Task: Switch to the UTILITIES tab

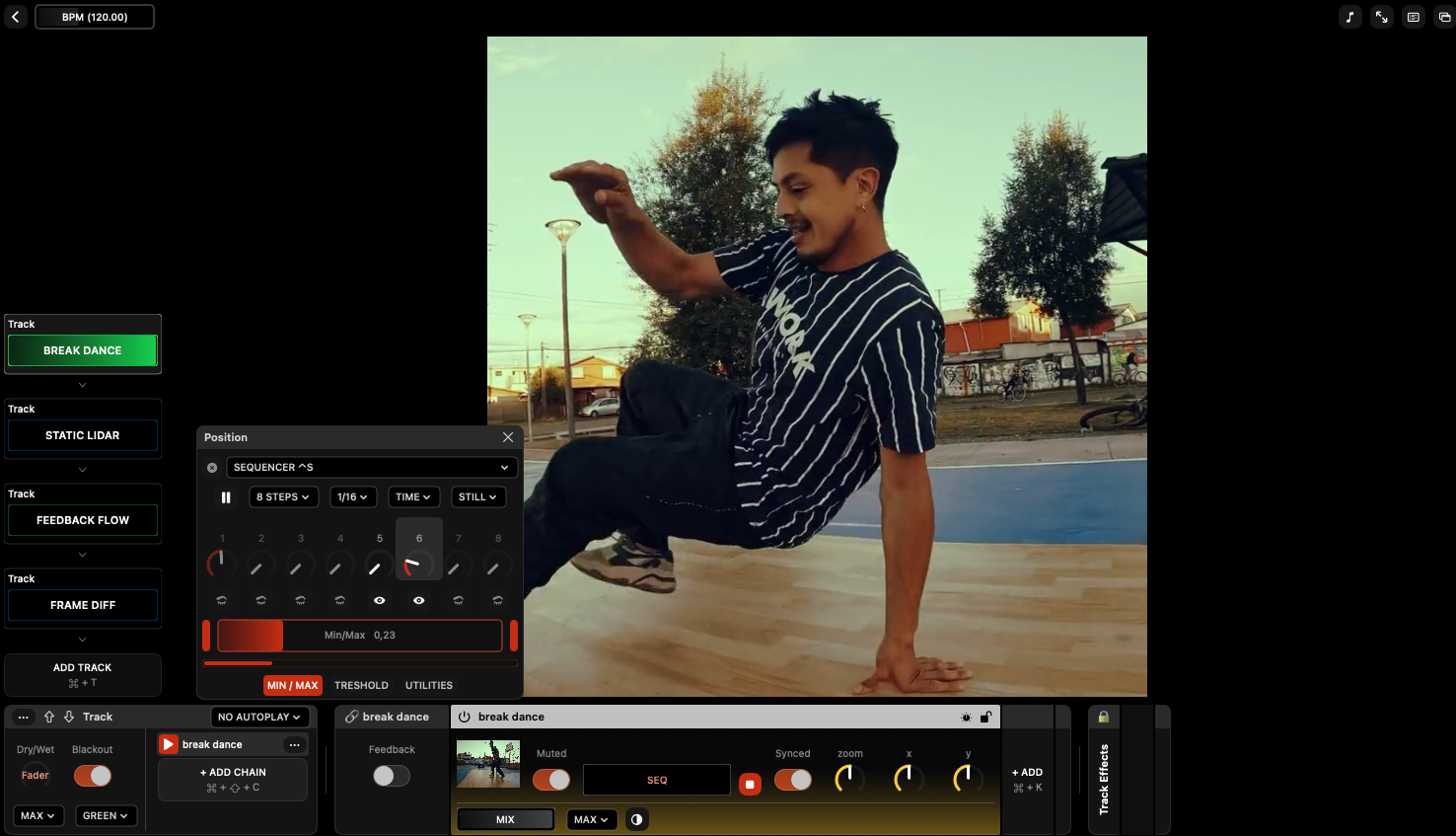Action: tap(429, 685)
